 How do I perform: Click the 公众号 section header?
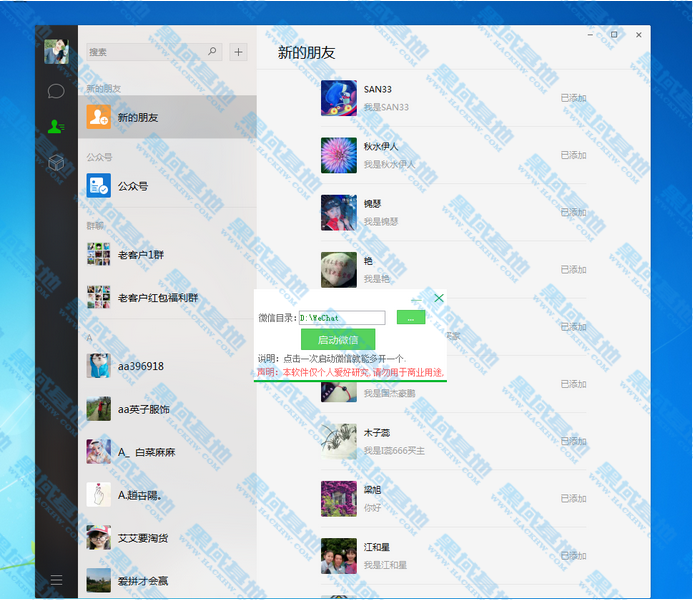tap(99, 157)
